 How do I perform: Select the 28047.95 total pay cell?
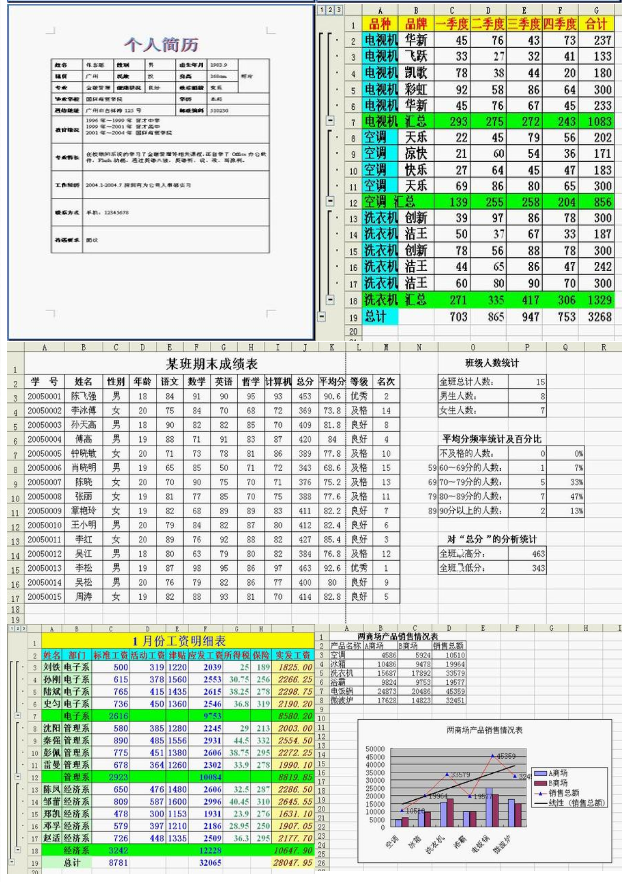[293, 862]
